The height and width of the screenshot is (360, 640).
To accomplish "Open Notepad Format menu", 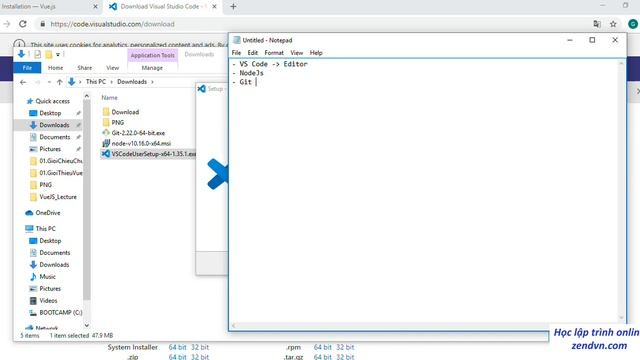I will pyautogui.click(x=274, y=53).
